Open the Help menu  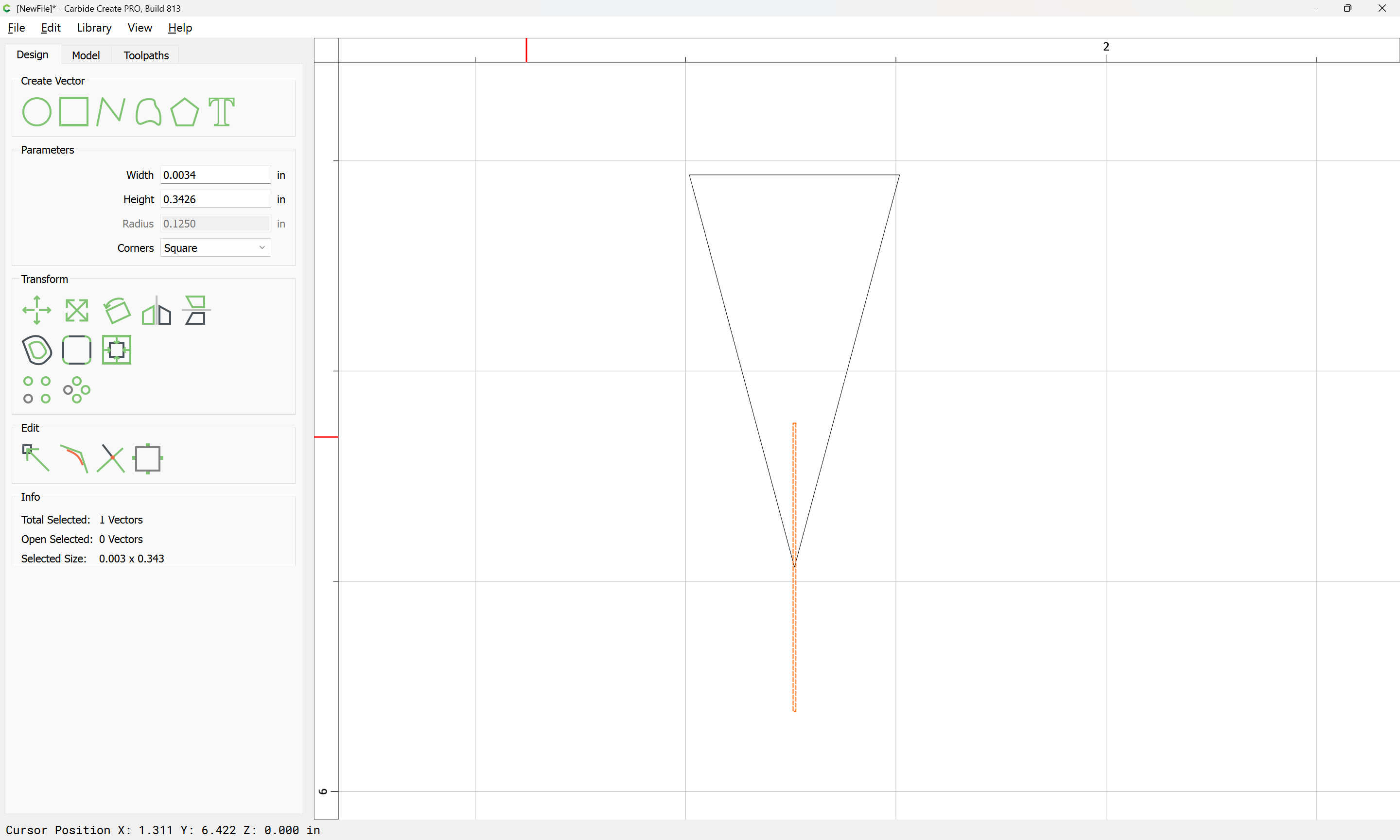[180, 28]
